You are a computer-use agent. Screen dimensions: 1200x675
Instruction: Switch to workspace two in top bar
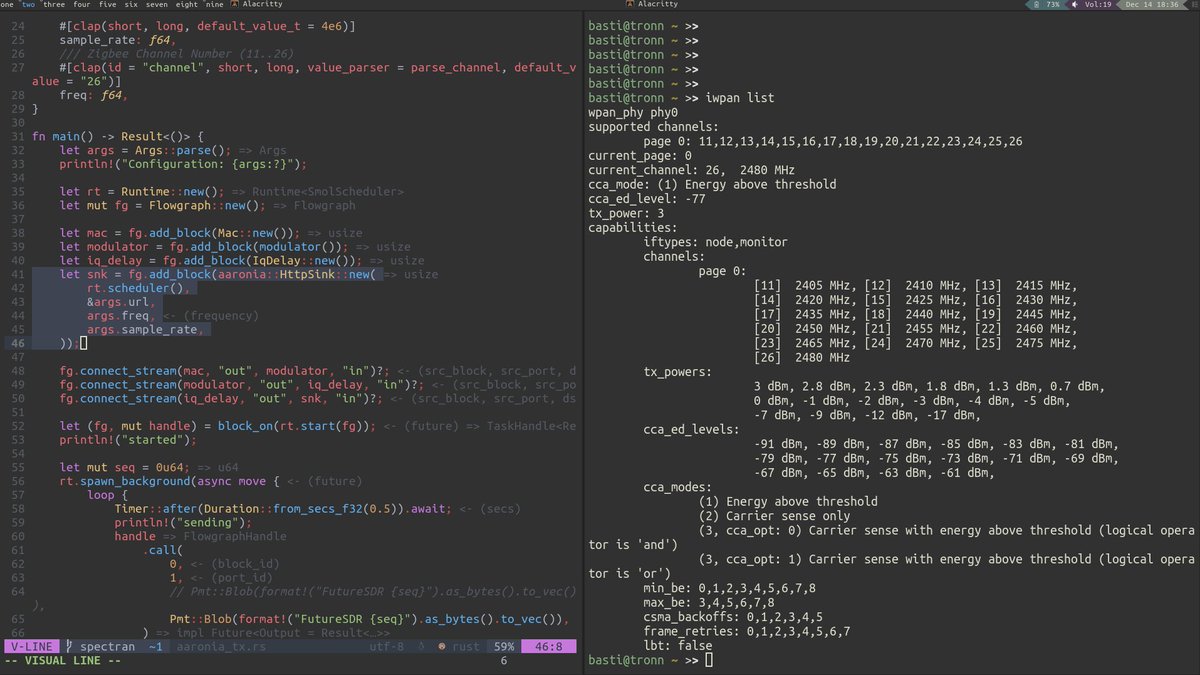click(29, 5)
